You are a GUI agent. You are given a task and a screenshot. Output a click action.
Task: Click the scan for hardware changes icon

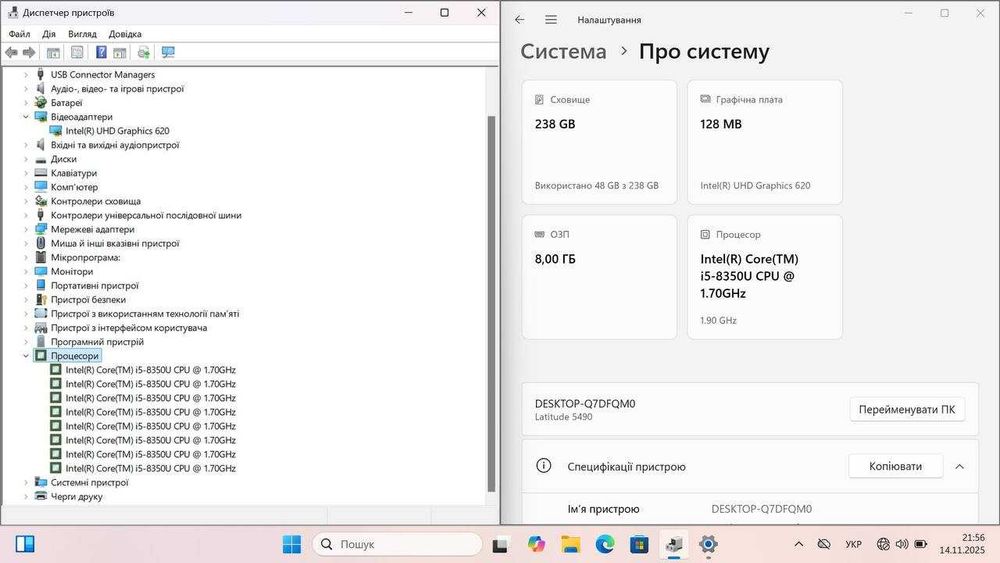pyautogui.click(x=143, y=52)
